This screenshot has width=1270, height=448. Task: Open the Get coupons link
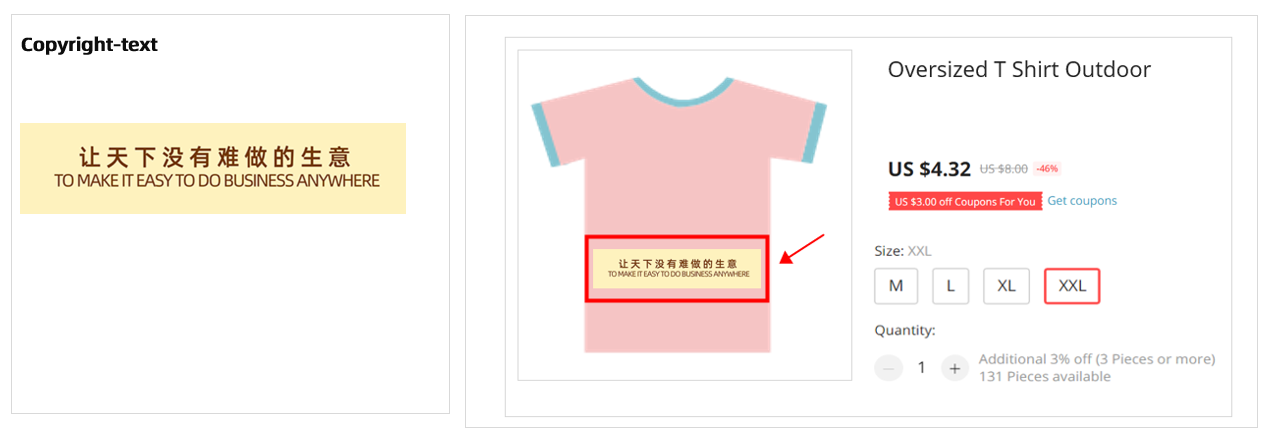tap(1082, 201)
